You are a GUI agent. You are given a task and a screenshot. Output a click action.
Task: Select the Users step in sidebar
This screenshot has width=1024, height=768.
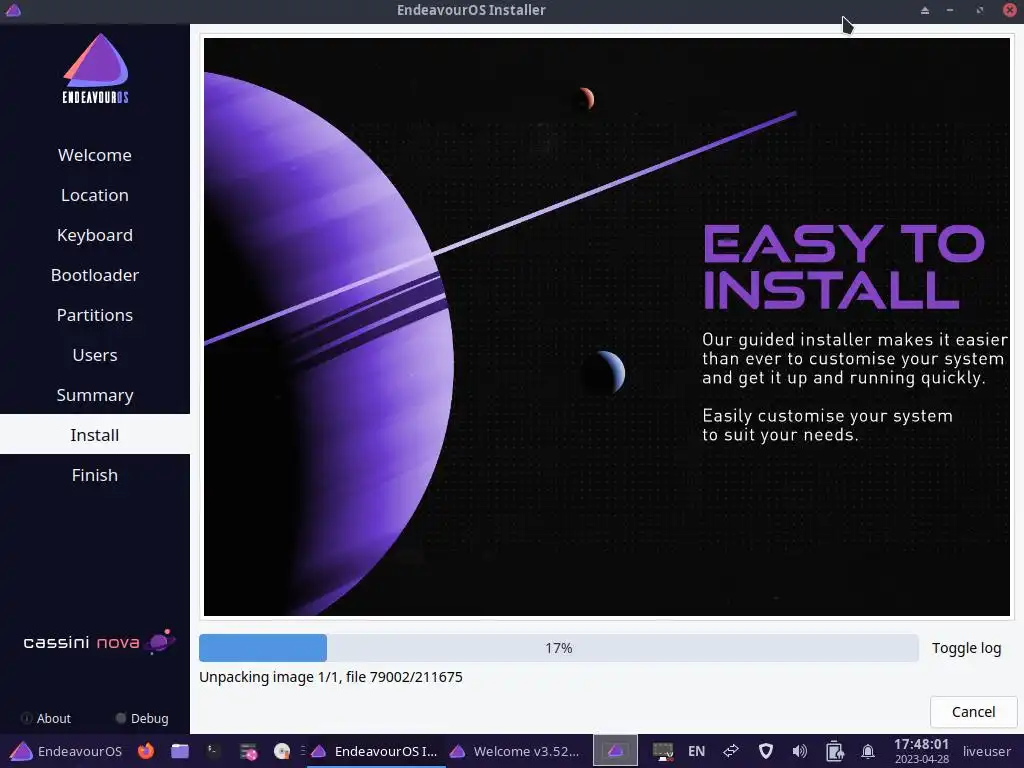click(x=95, y=355)
